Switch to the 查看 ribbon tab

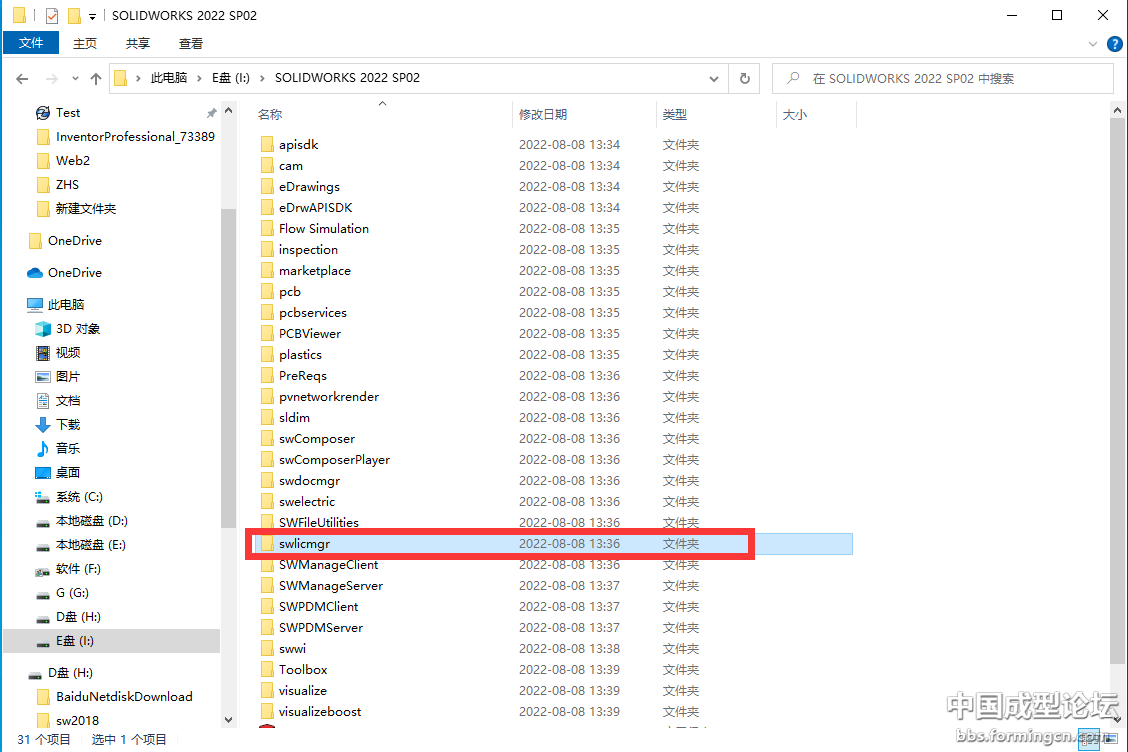click(190, 43)
